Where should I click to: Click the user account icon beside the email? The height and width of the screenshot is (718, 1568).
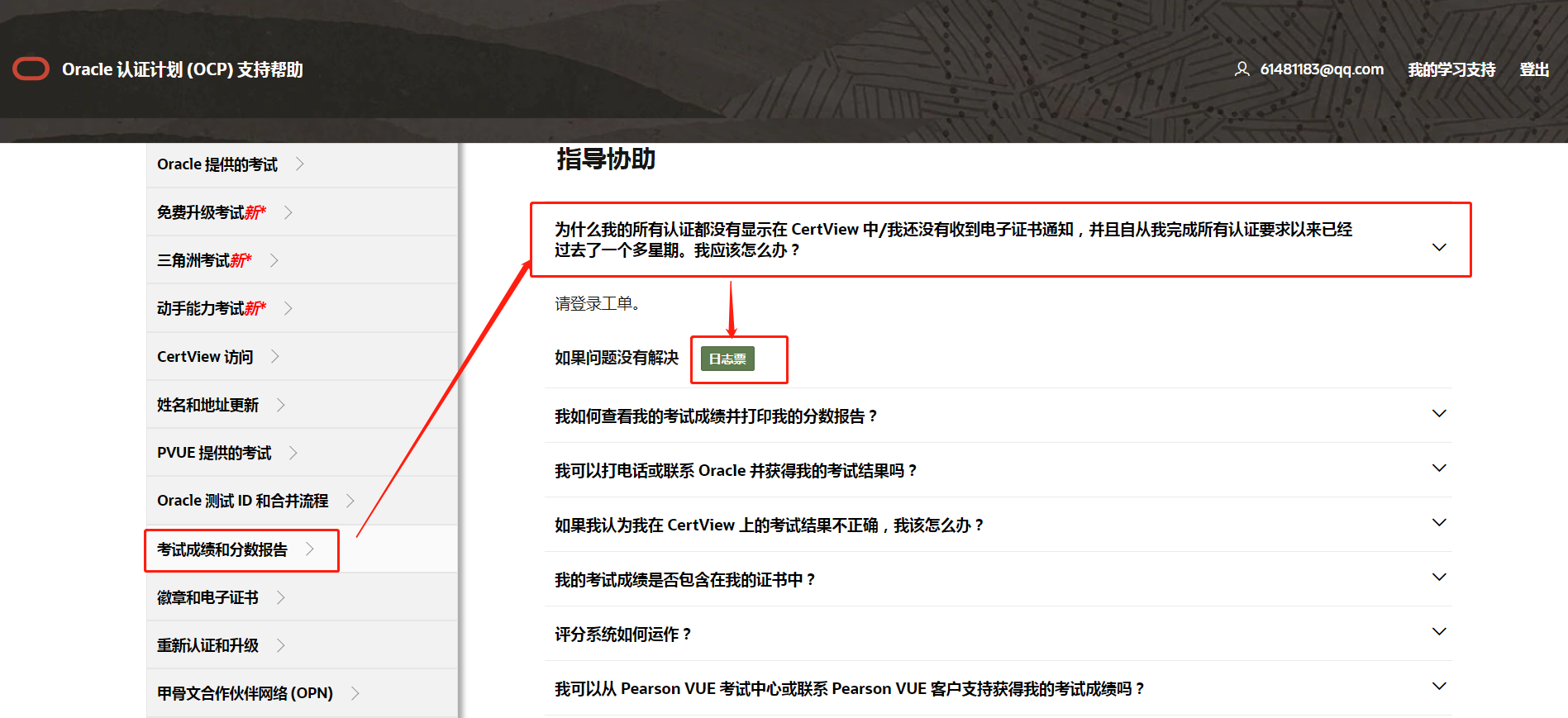point(1242,69)
